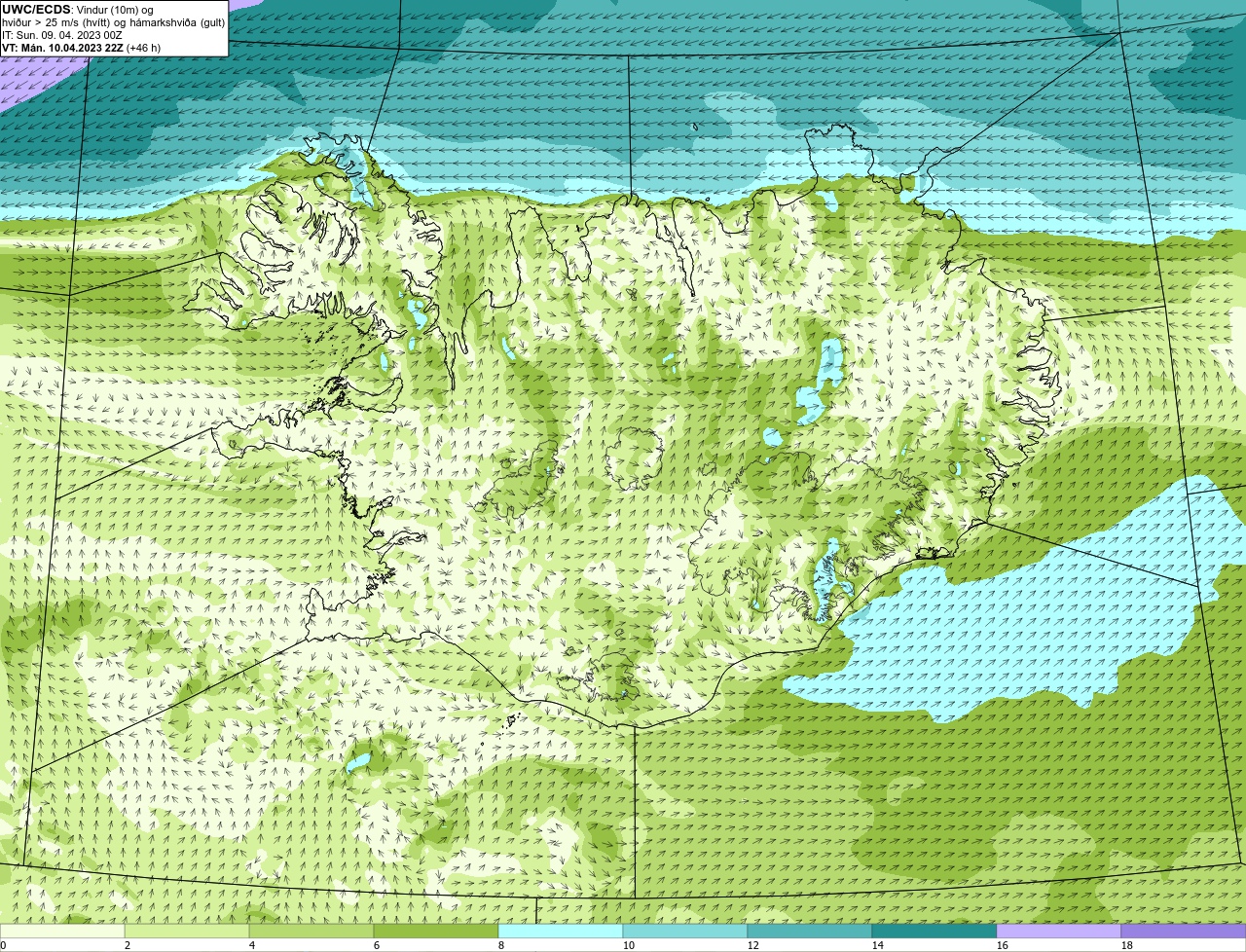The width and height of the screenshot is (1246, 952).
Task: Click the turquoise 10–12 m/s legend swatch
Action: [x=685, y=931]
